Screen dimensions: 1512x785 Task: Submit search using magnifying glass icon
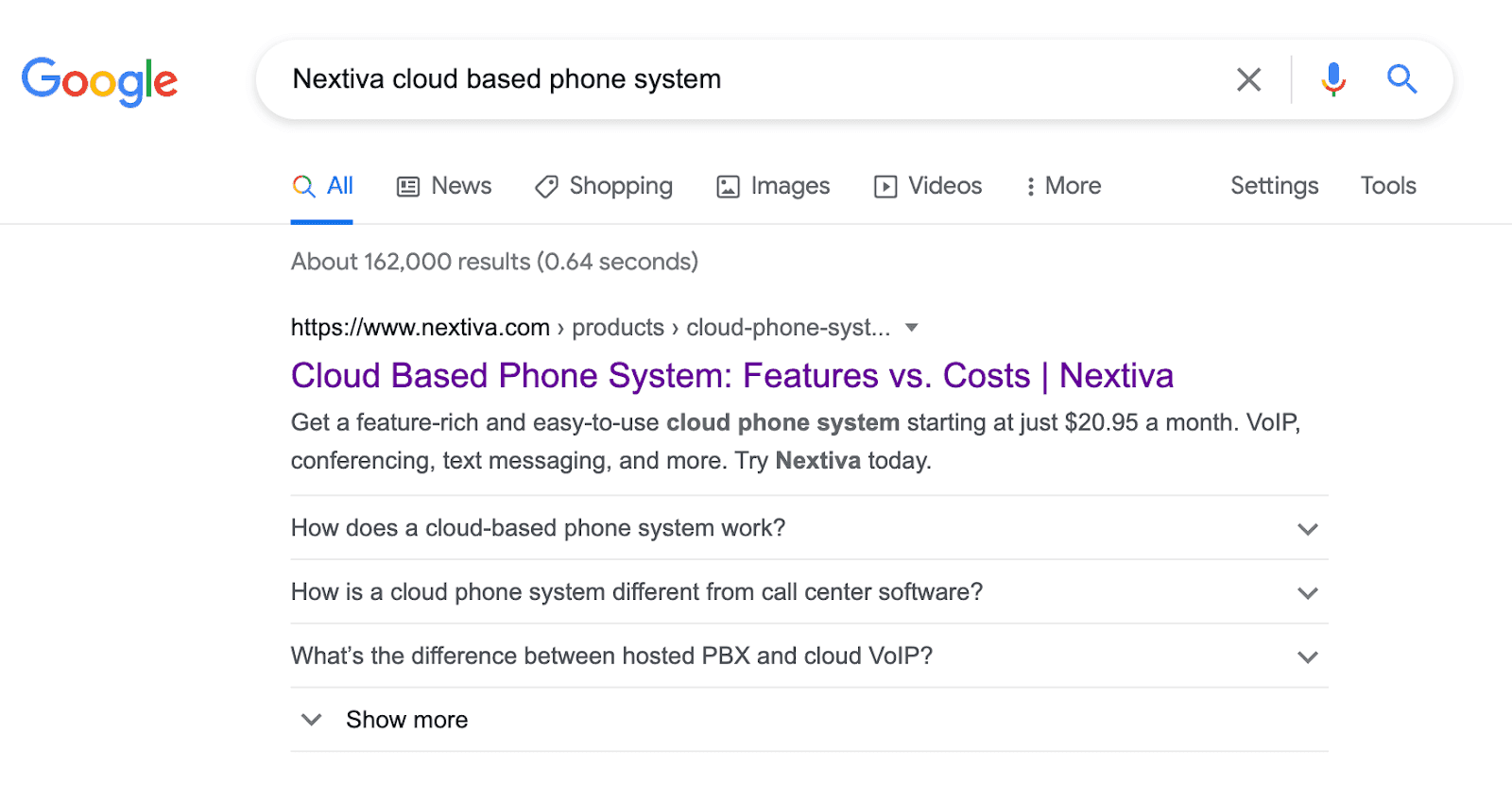[x=1402, y=79]
